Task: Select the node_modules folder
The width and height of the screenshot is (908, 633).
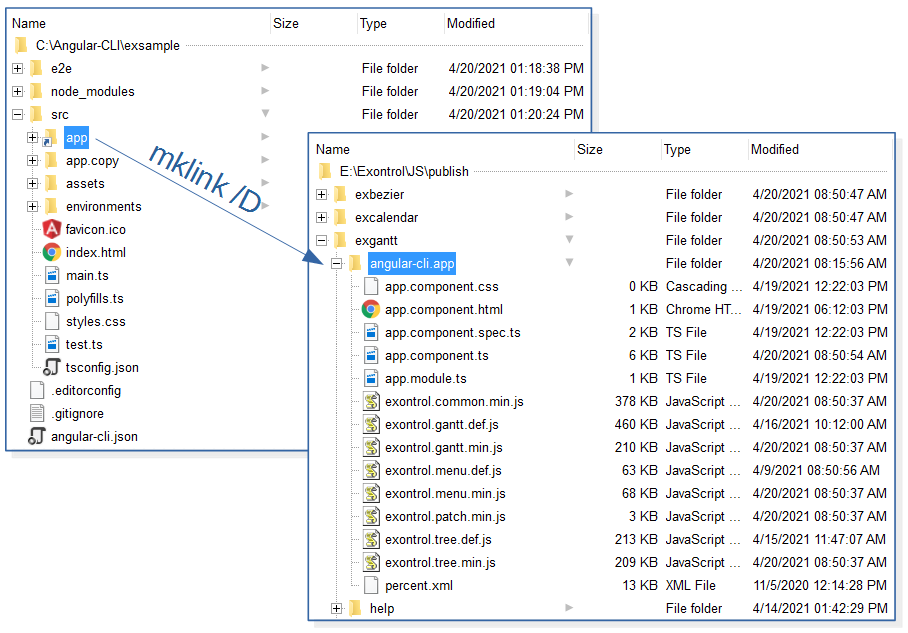Action: click(92, 91)
